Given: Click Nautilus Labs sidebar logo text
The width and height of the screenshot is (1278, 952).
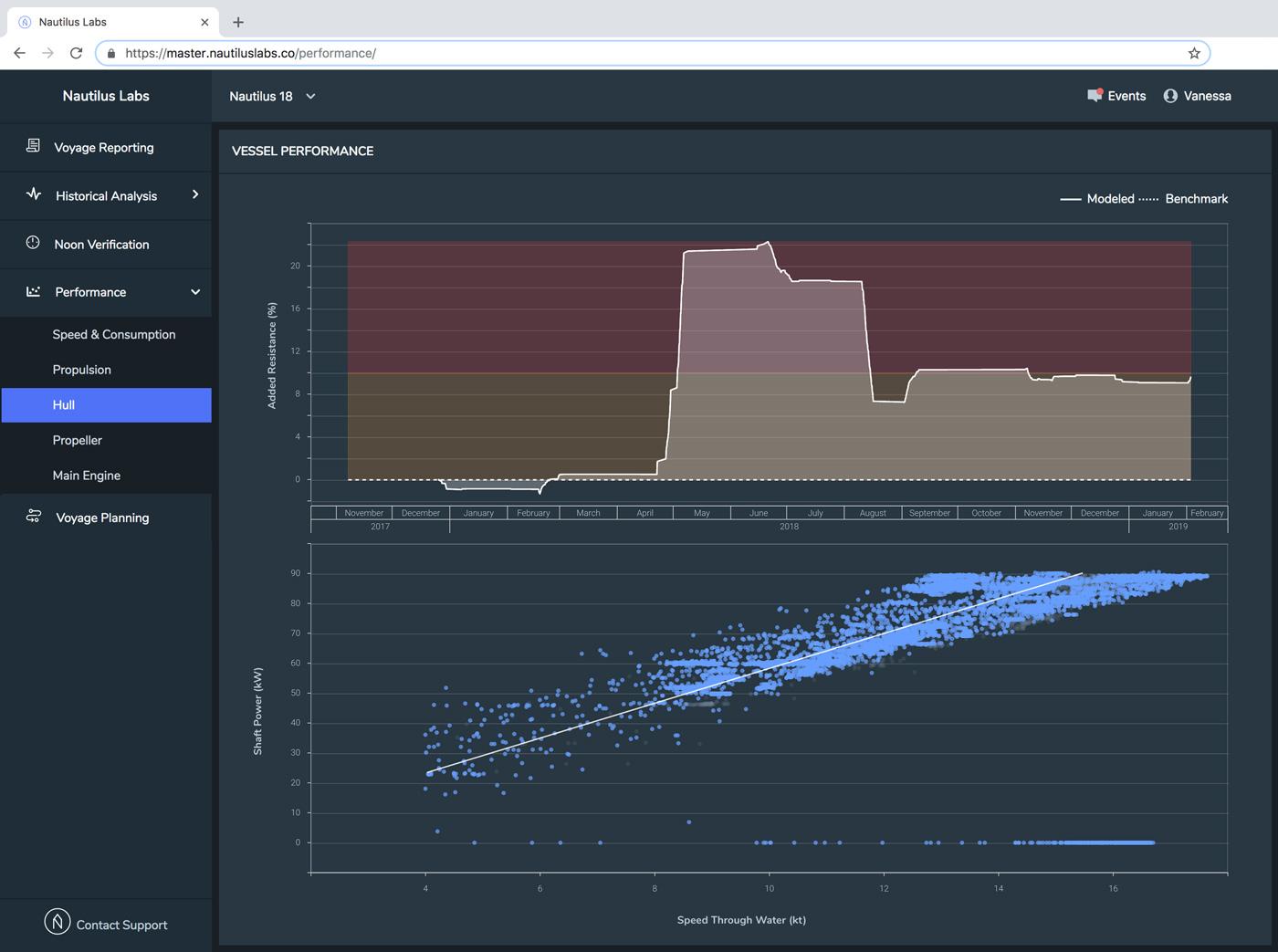Looking at the screenshot, I should pos(106,96).
